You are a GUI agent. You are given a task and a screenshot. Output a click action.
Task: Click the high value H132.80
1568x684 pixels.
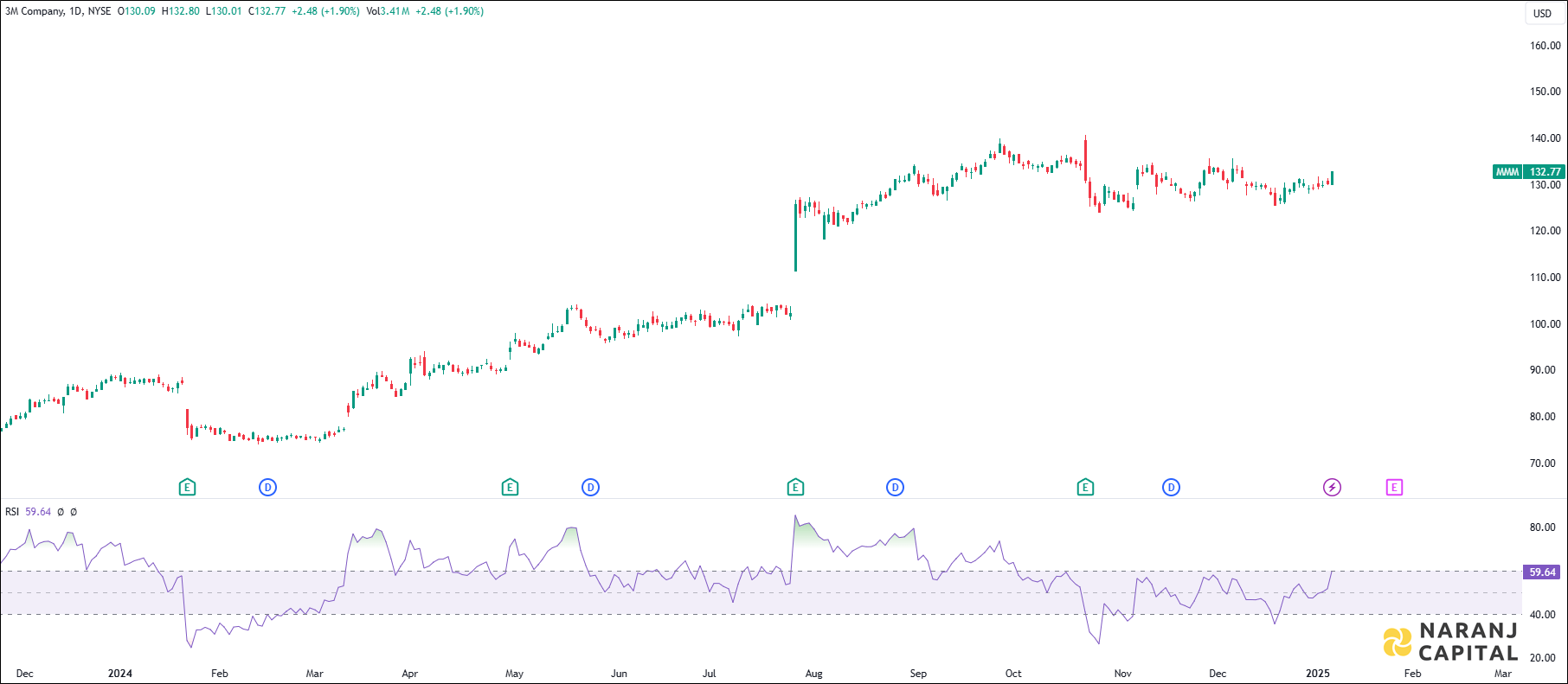tap(181, 11)
